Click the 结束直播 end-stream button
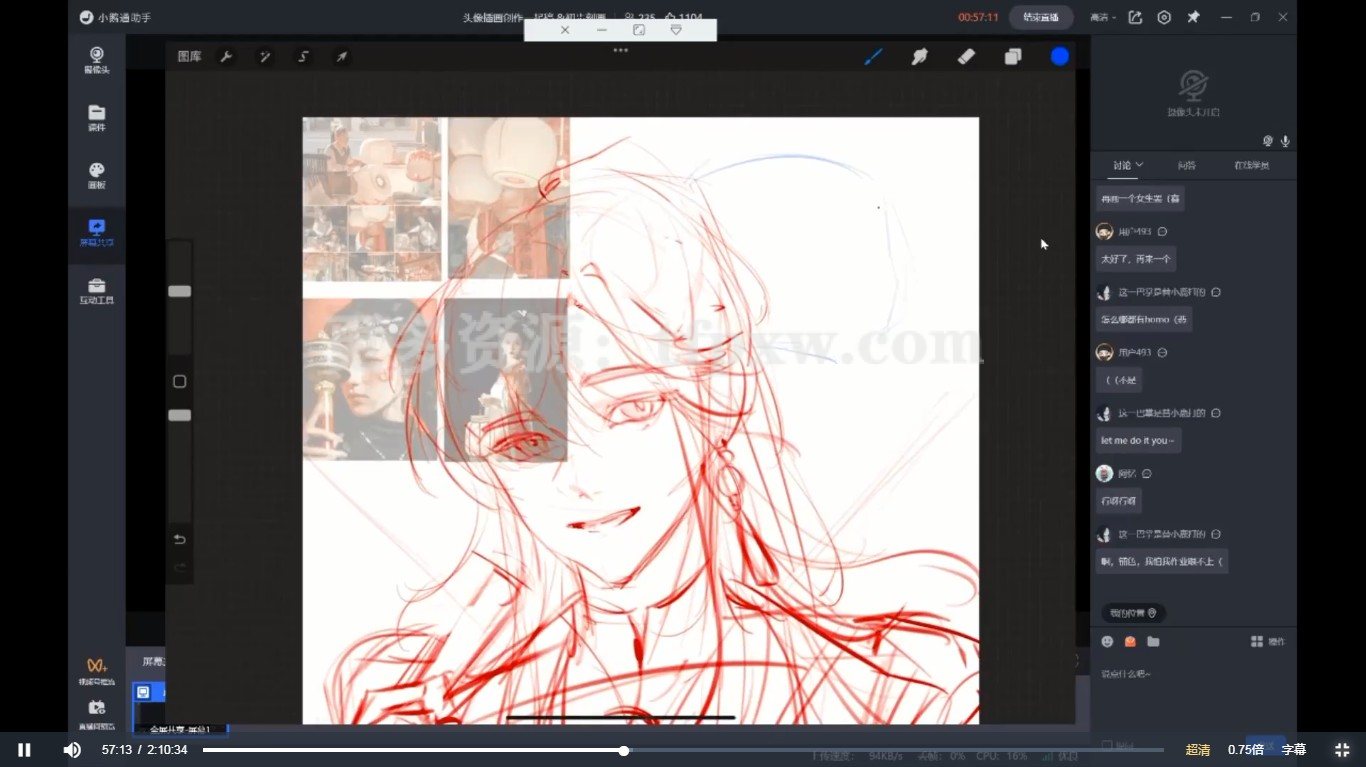 1041,17
